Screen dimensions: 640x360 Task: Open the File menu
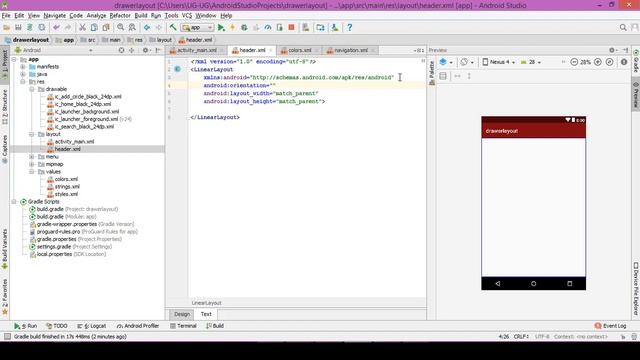[x=6, y=16]
